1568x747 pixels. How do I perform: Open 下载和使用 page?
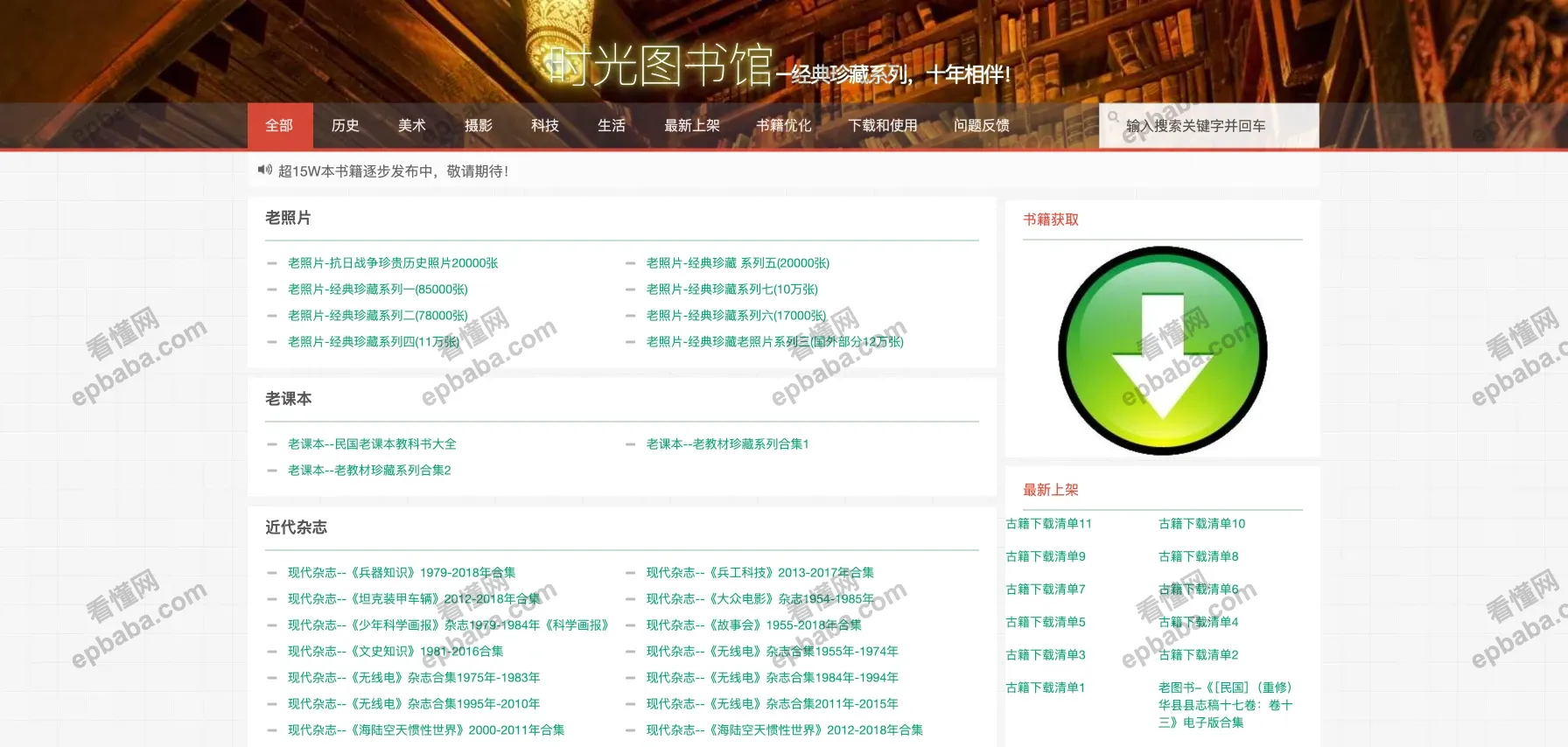[x=883, y=126]
